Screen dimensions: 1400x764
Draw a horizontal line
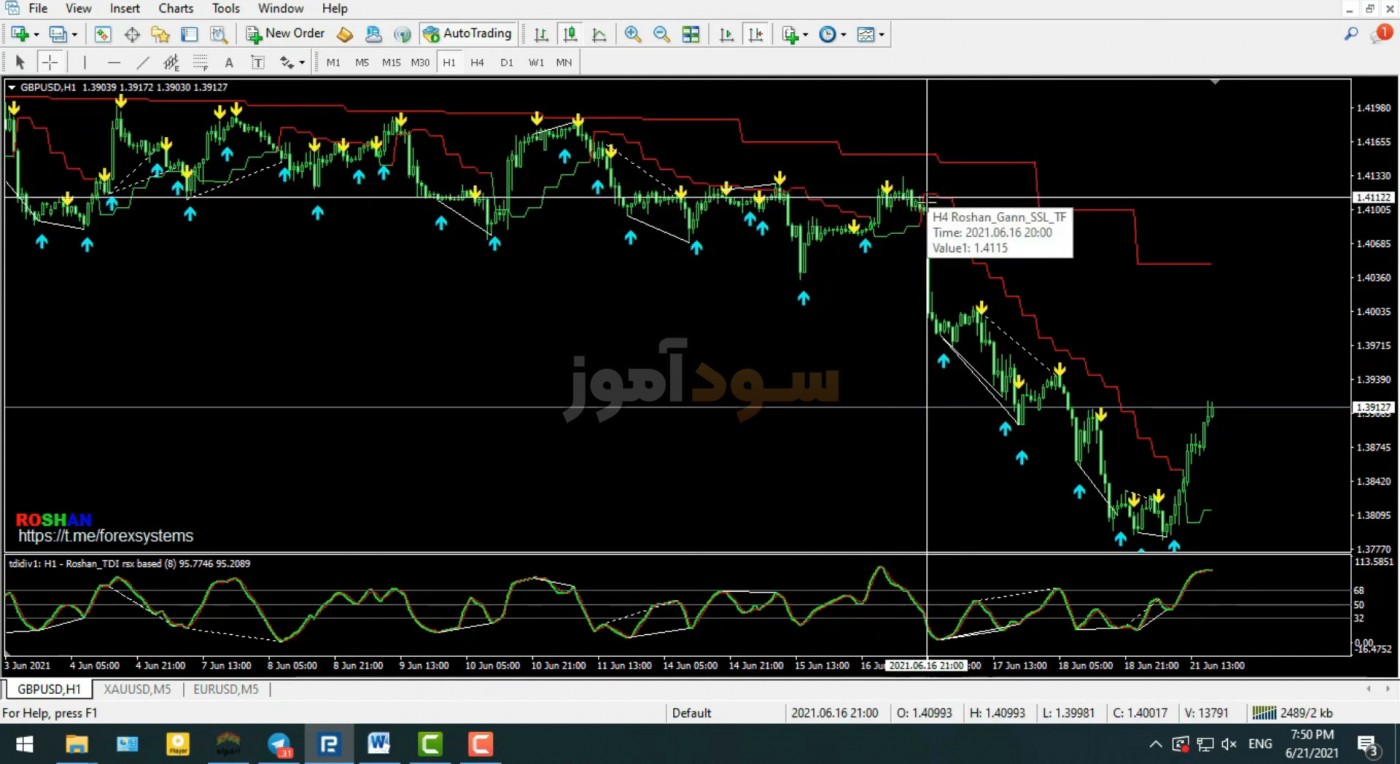point(114,62)
